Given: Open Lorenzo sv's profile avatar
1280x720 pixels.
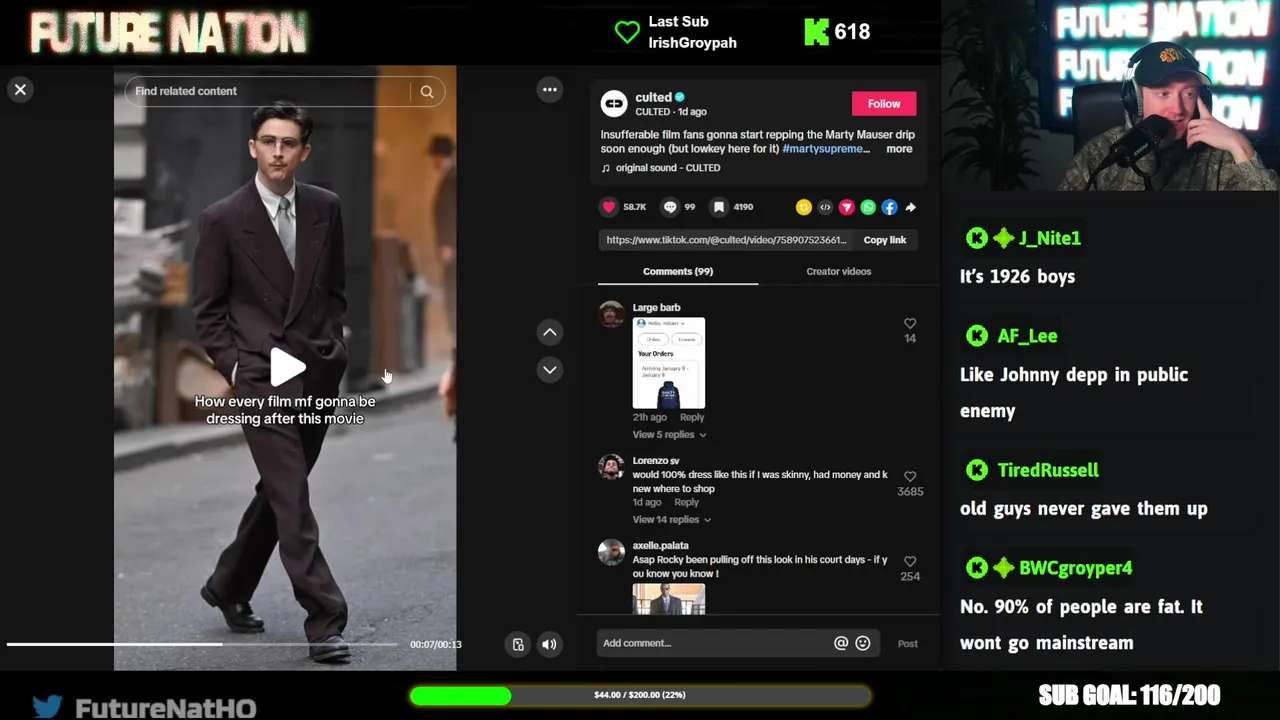Looking at the screenshot, I should [611, 467].
